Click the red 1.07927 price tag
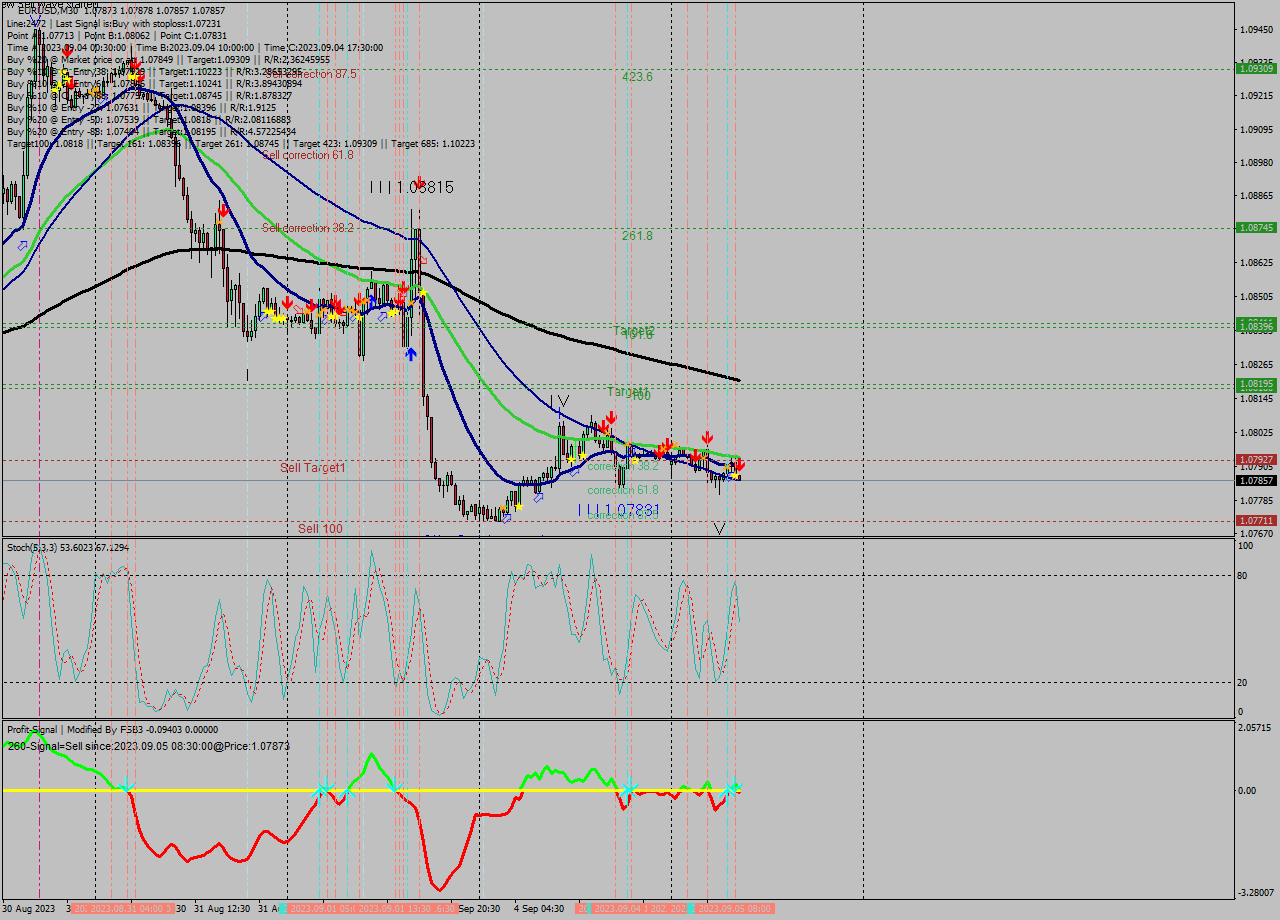The width and height of the screenshot is (1280, 920). click(1256, 460)
